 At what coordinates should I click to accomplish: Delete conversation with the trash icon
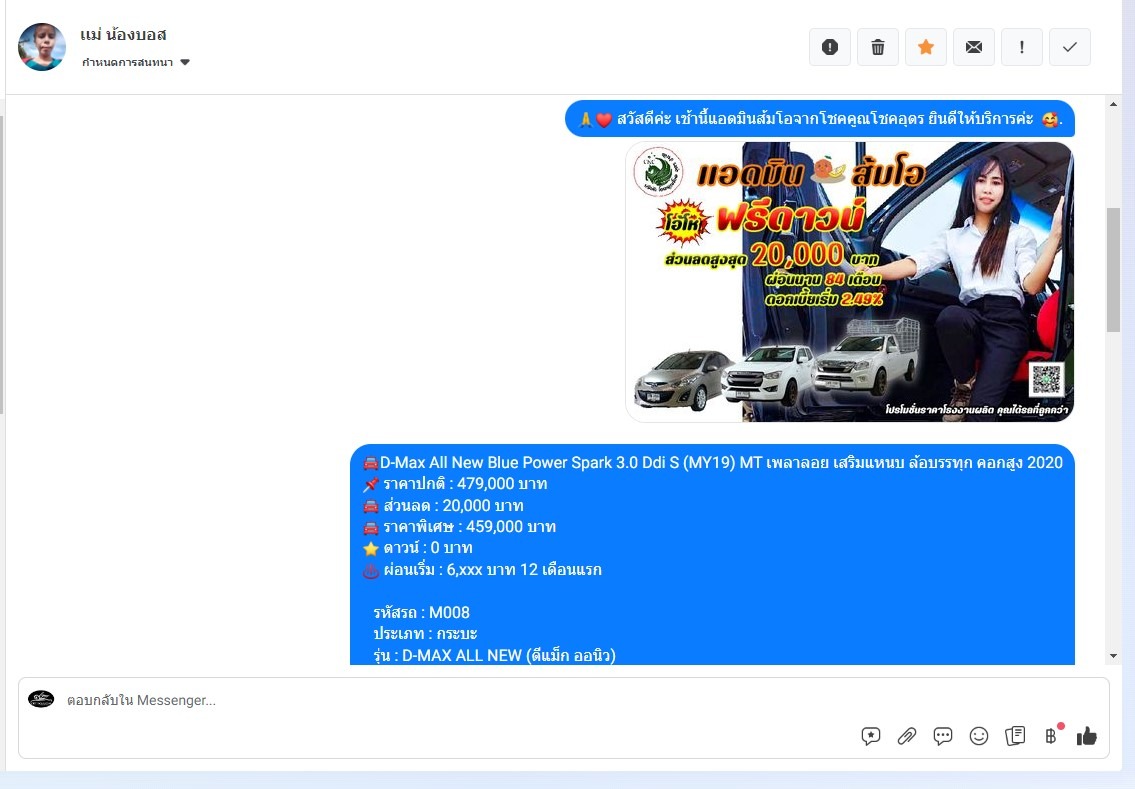coord(878,47)
